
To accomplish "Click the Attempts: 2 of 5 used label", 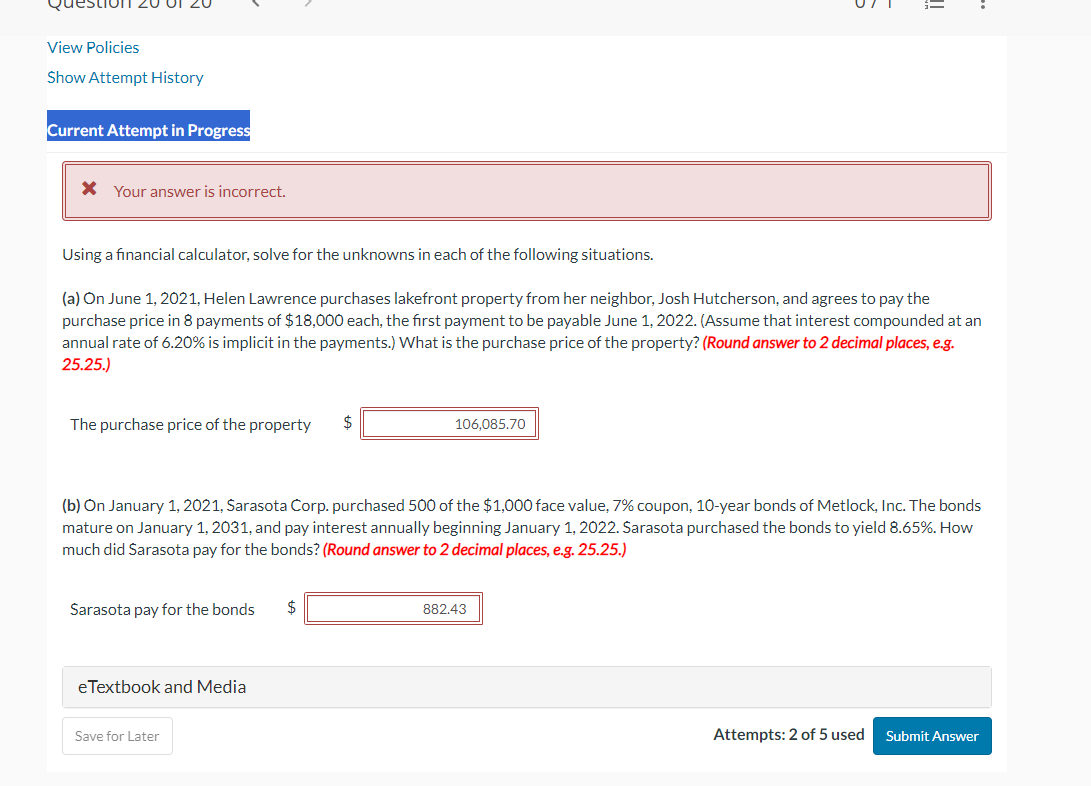I will coord(788,734).
